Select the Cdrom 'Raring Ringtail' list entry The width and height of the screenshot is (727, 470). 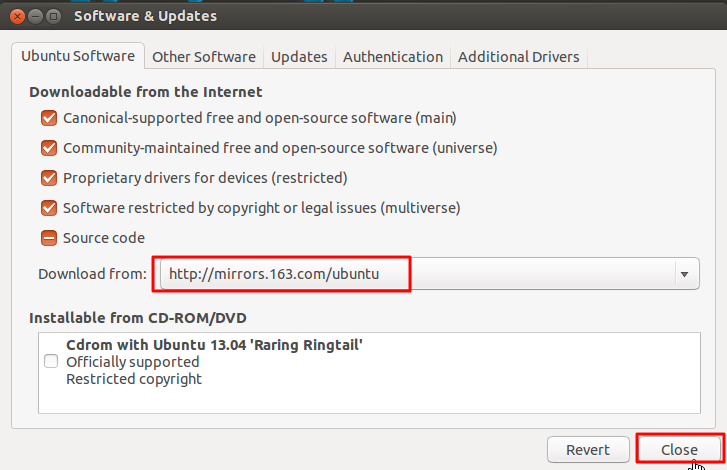pyautogui.click(x=214, y=345)
